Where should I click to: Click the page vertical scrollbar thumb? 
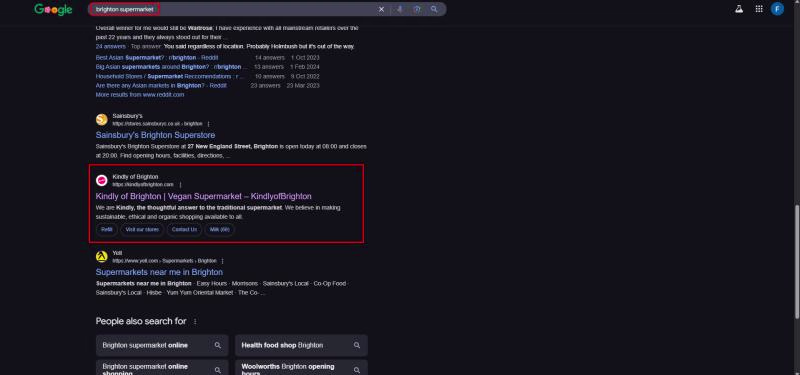pos(796,261)
